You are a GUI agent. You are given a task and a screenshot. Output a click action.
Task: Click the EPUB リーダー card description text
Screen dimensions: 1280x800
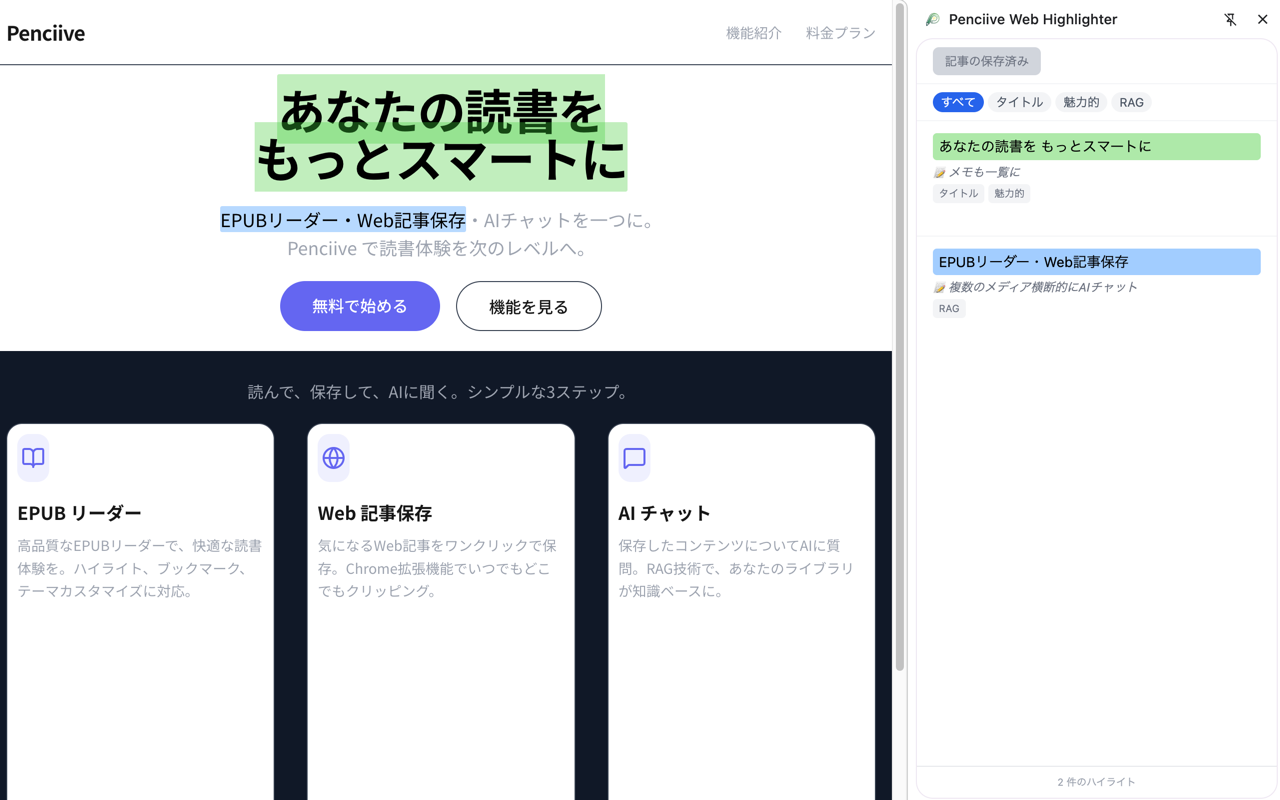click(140, 568)
